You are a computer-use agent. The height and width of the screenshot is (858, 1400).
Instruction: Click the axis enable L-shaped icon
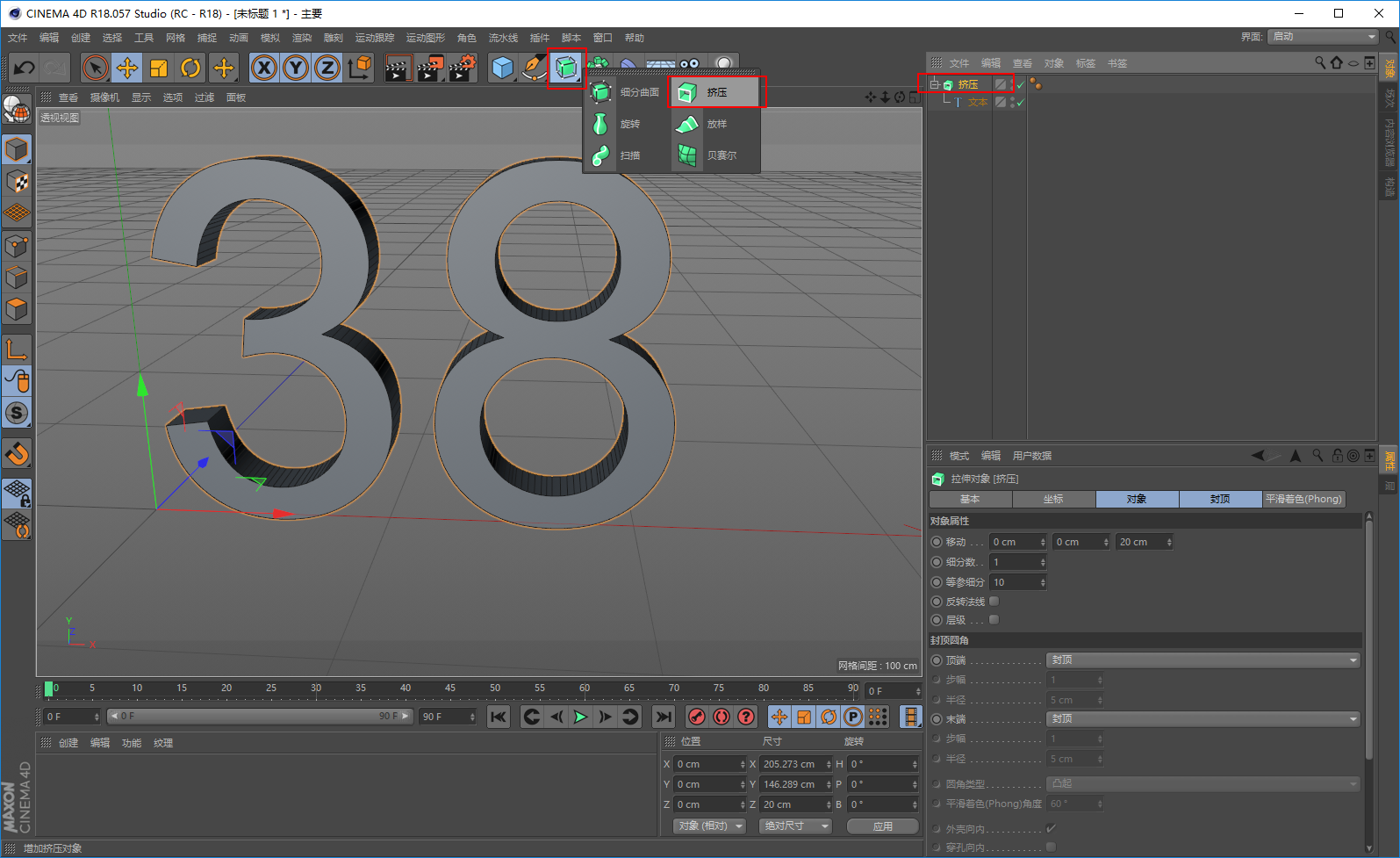coord(17,349)
